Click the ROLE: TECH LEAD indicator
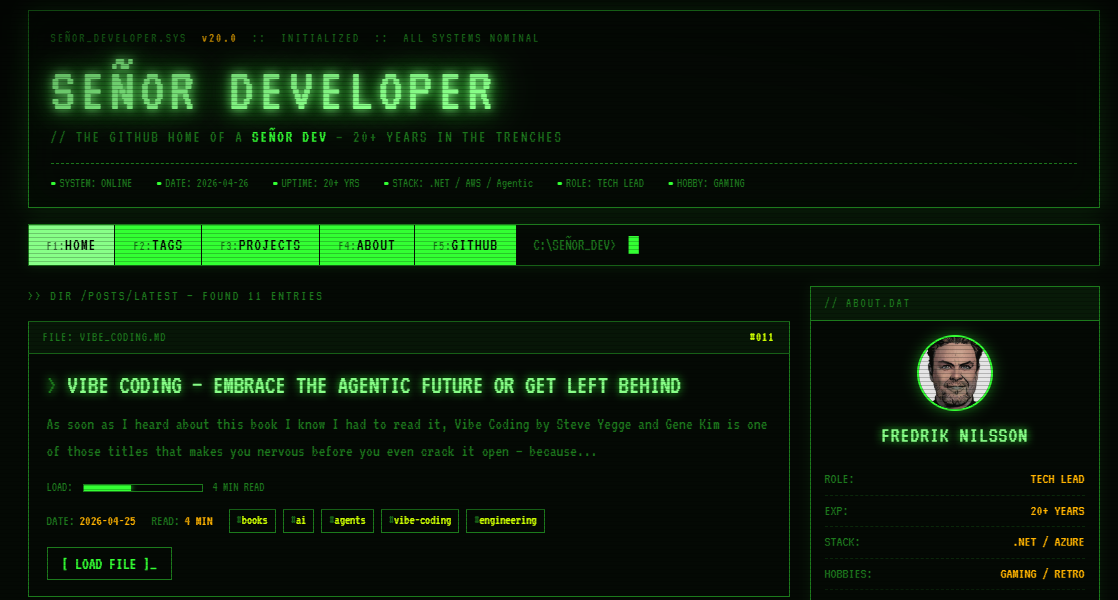The height and width of the screenshot is (600, 1118). click(601, 183)
